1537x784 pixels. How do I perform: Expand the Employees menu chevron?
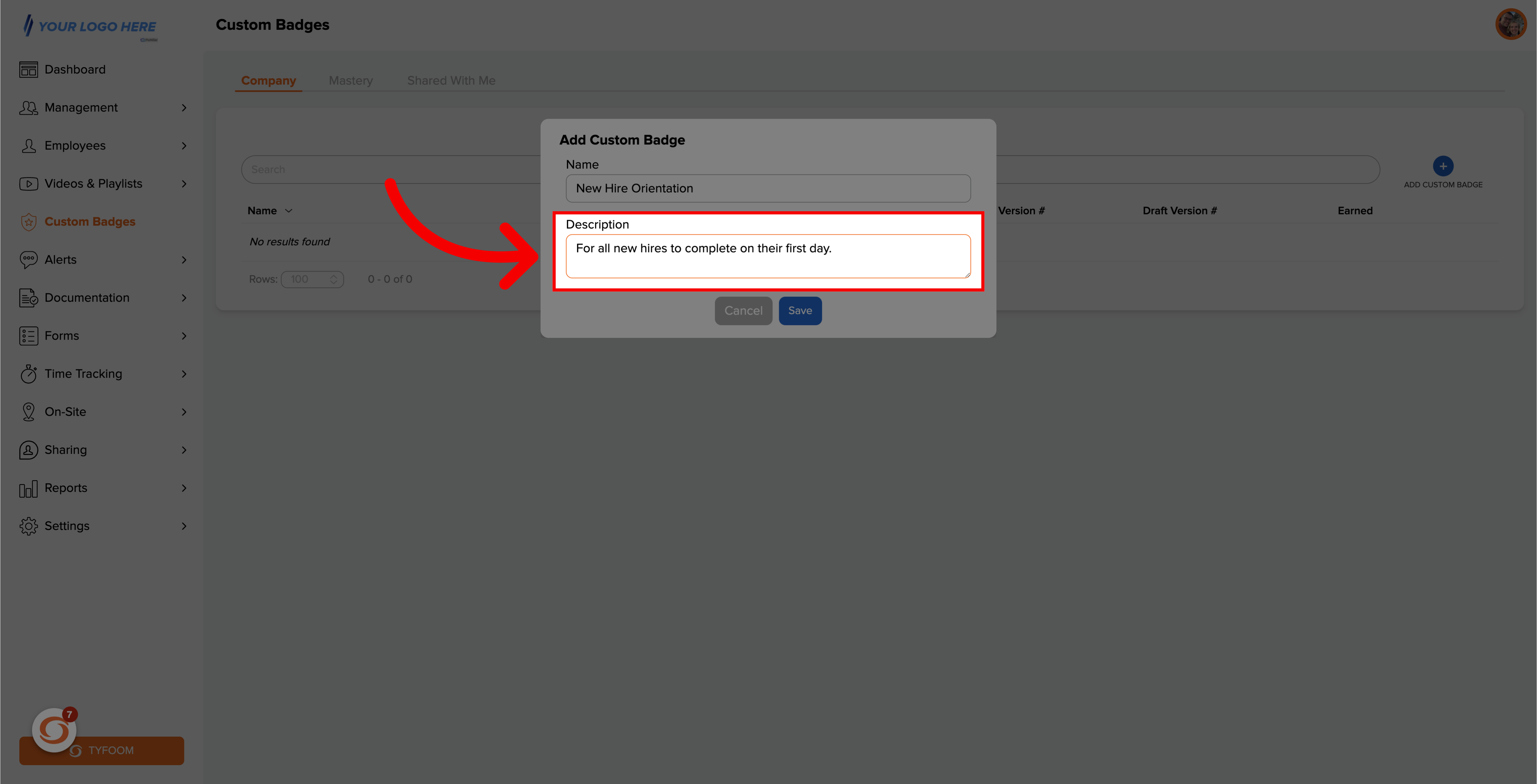pos(184,146)
